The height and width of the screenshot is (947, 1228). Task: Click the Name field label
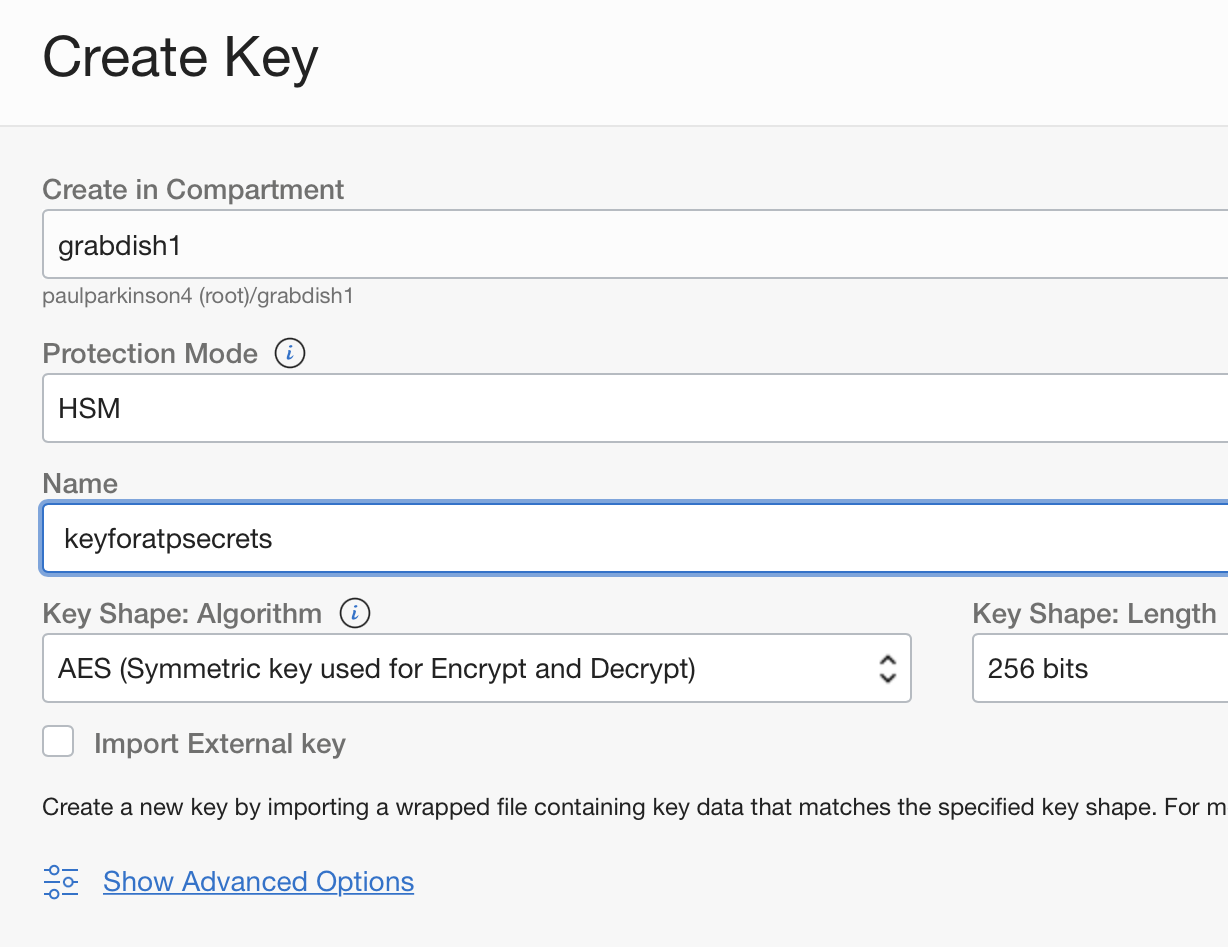click(80, 484)
